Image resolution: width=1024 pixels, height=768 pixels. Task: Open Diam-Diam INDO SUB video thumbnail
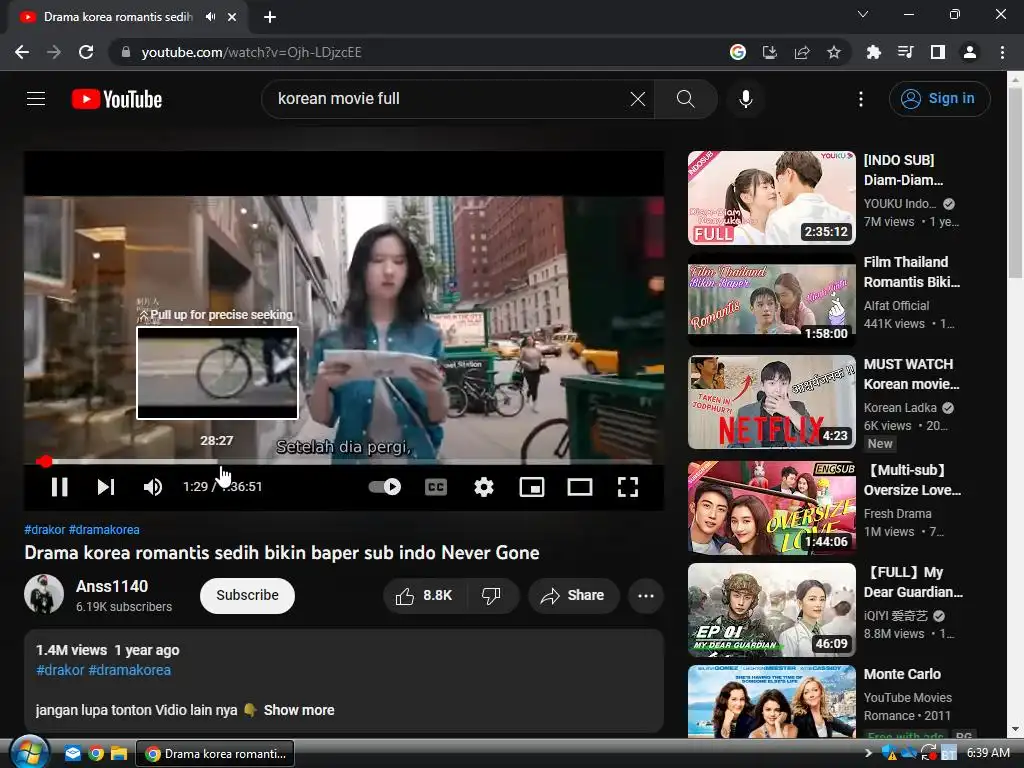pos(771,198)
